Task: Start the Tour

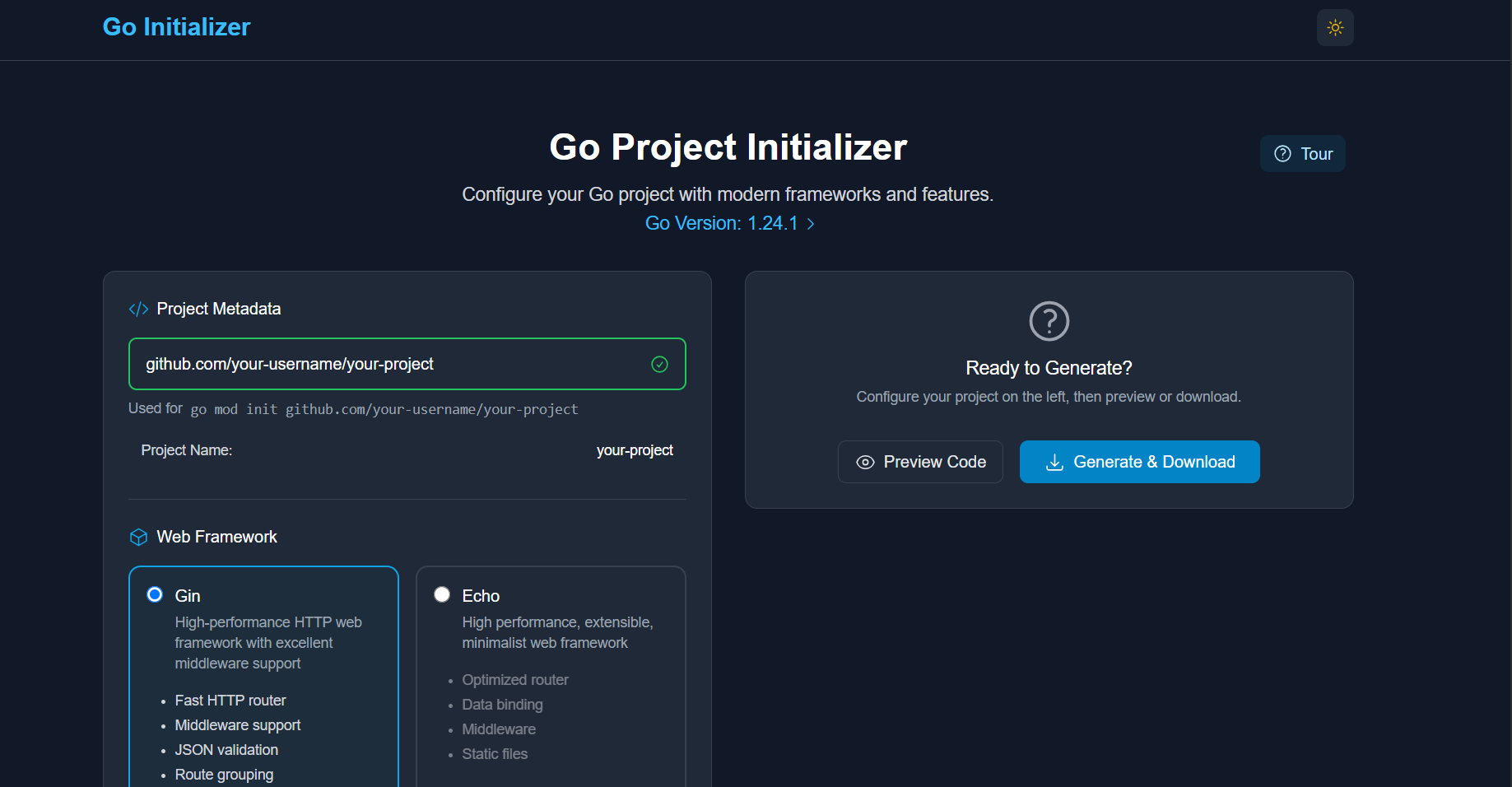Action: coord(1302,153)
